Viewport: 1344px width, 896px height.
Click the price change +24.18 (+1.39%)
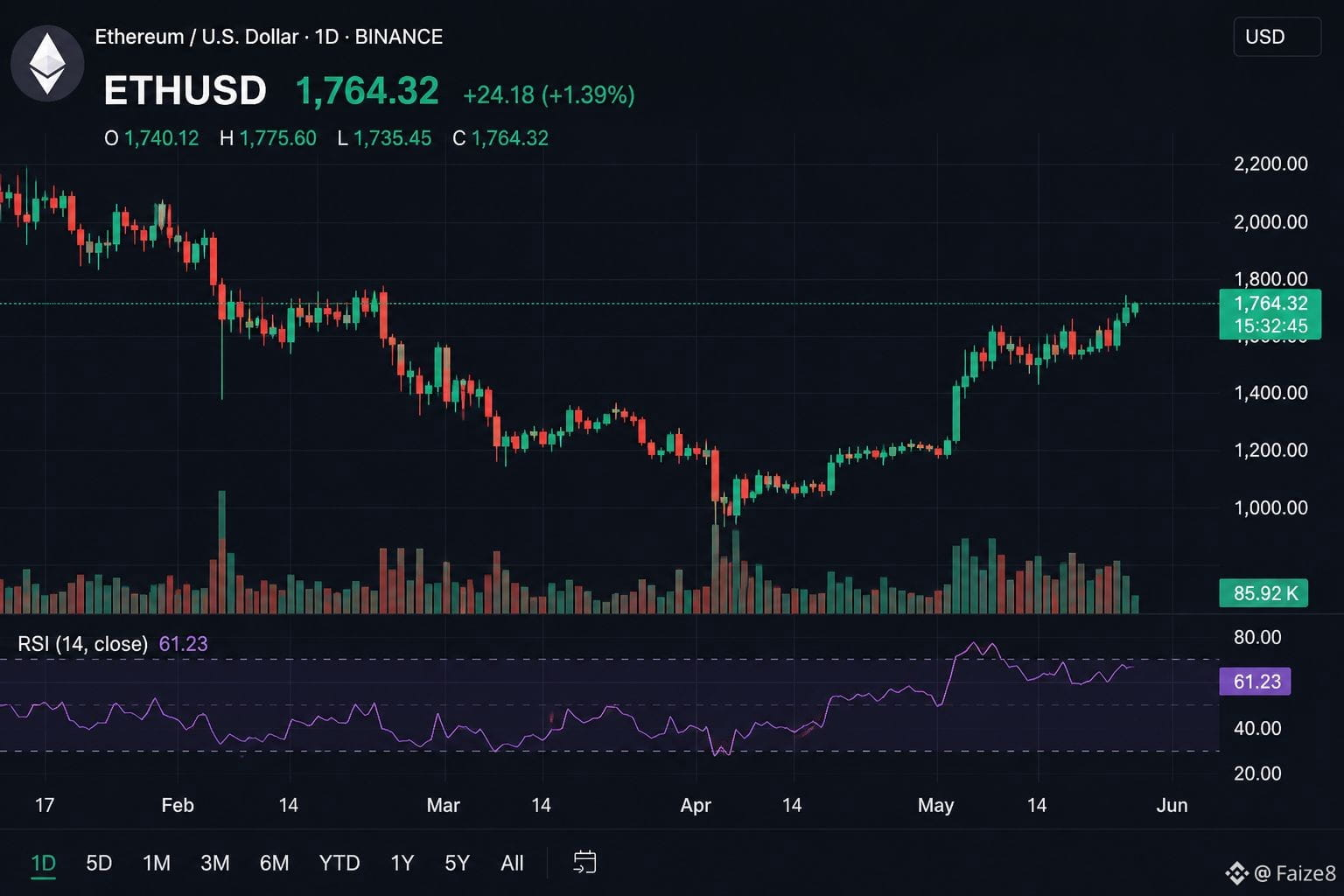549,94
